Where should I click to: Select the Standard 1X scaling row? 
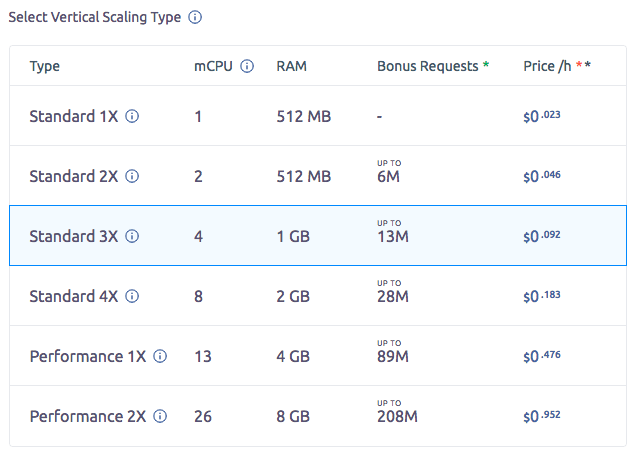coord(318,116)
